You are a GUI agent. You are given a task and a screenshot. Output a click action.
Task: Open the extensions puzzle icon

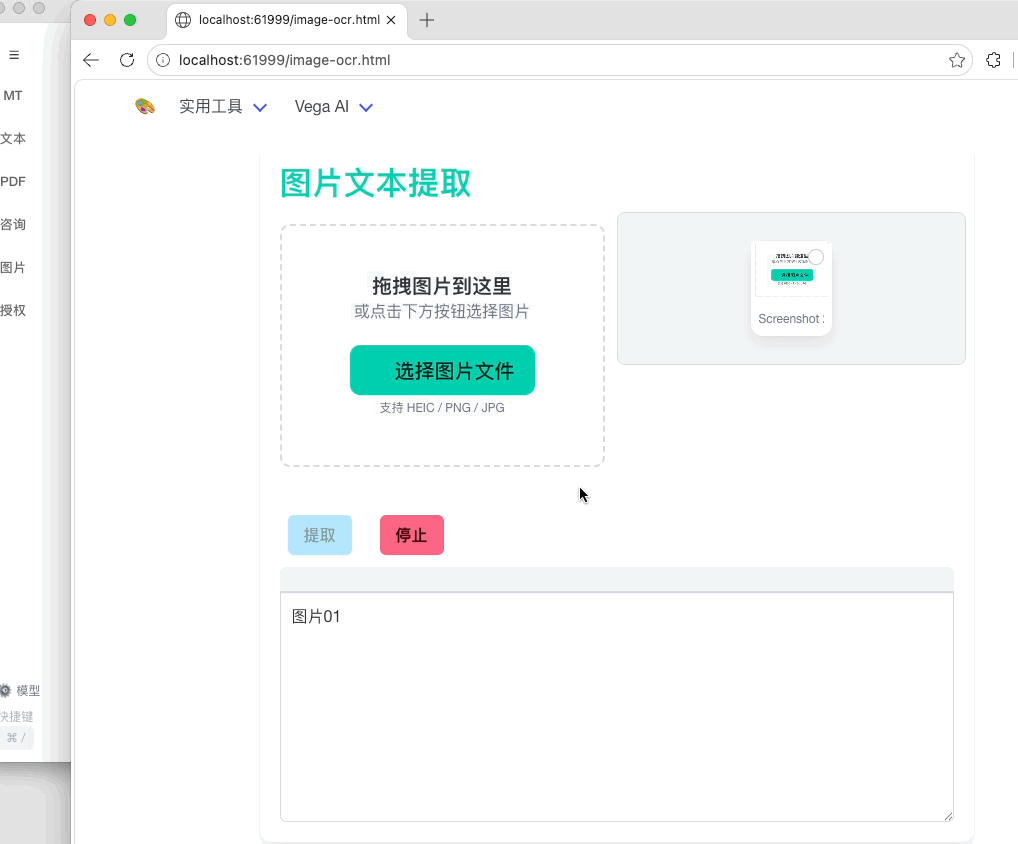coord(993,60)
